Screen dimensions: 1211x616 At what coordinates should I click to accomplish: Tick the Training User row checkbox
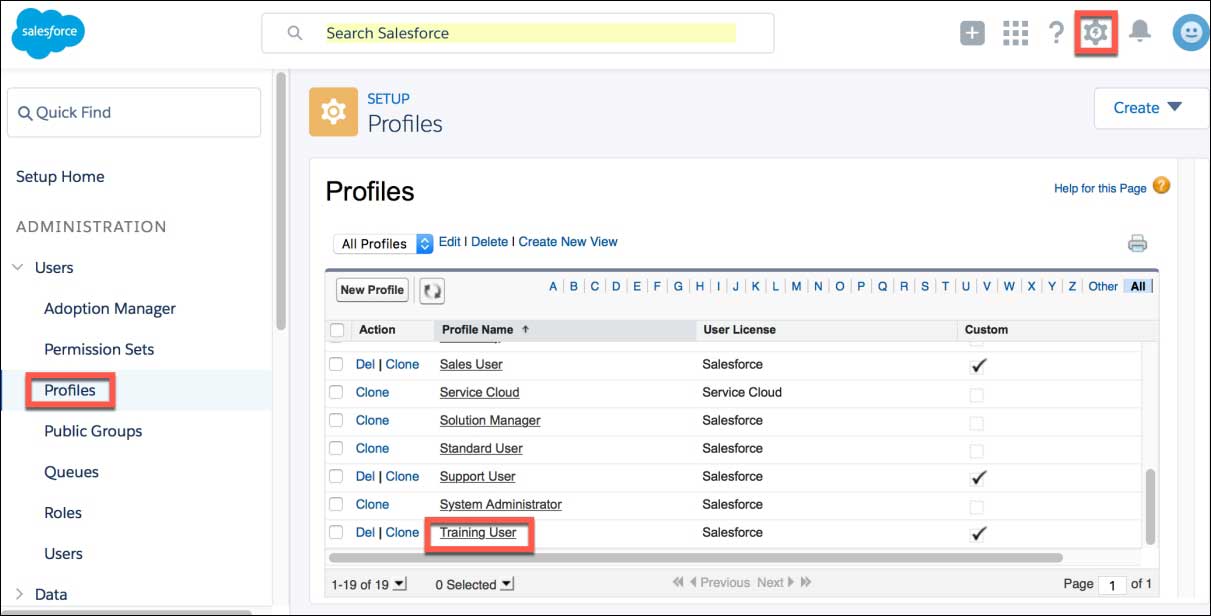click(x=337, y=533)
